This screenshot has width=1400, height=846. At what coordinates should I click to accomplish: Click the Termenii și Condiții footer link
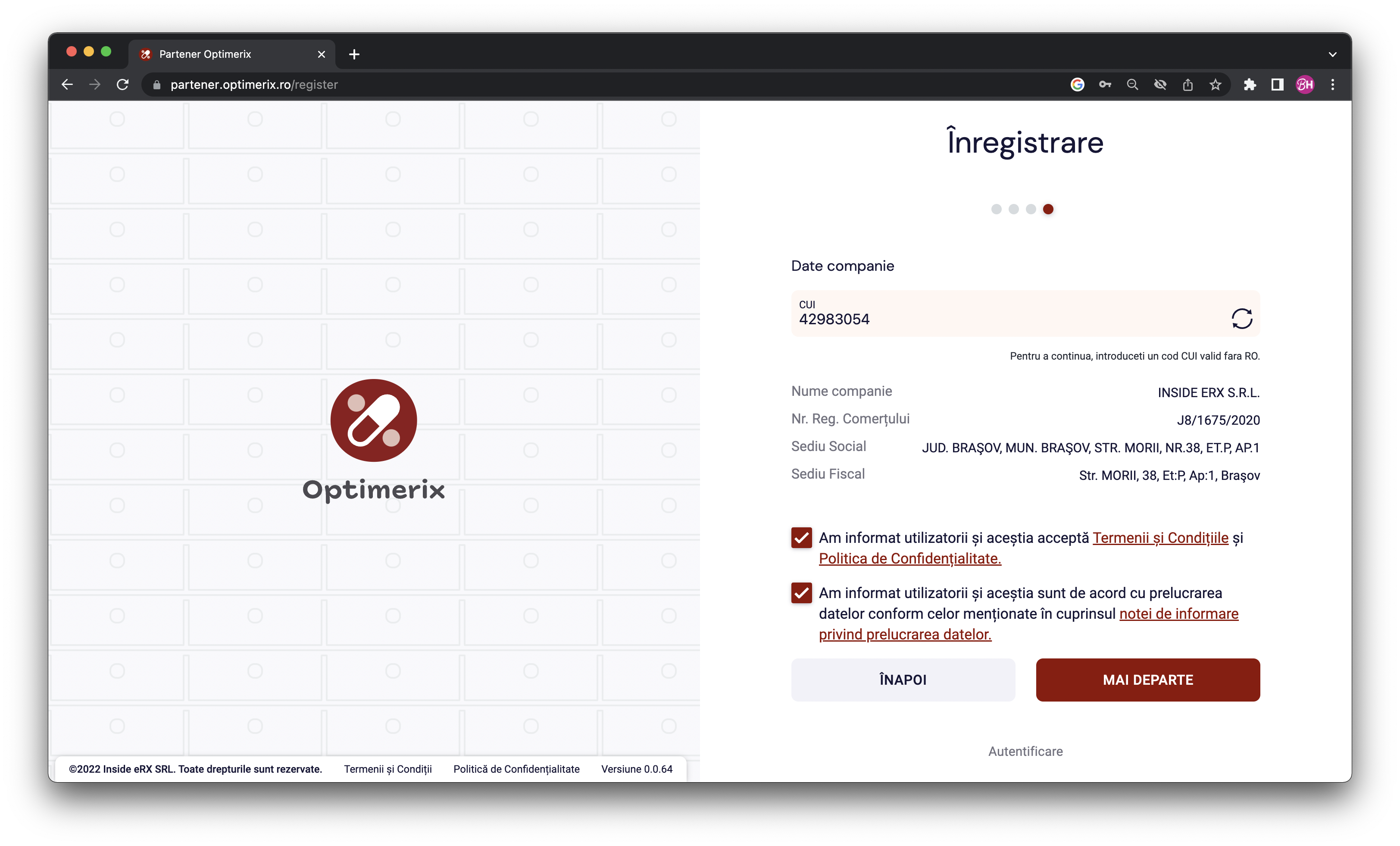pyautogui.click(x=387, y=769)
